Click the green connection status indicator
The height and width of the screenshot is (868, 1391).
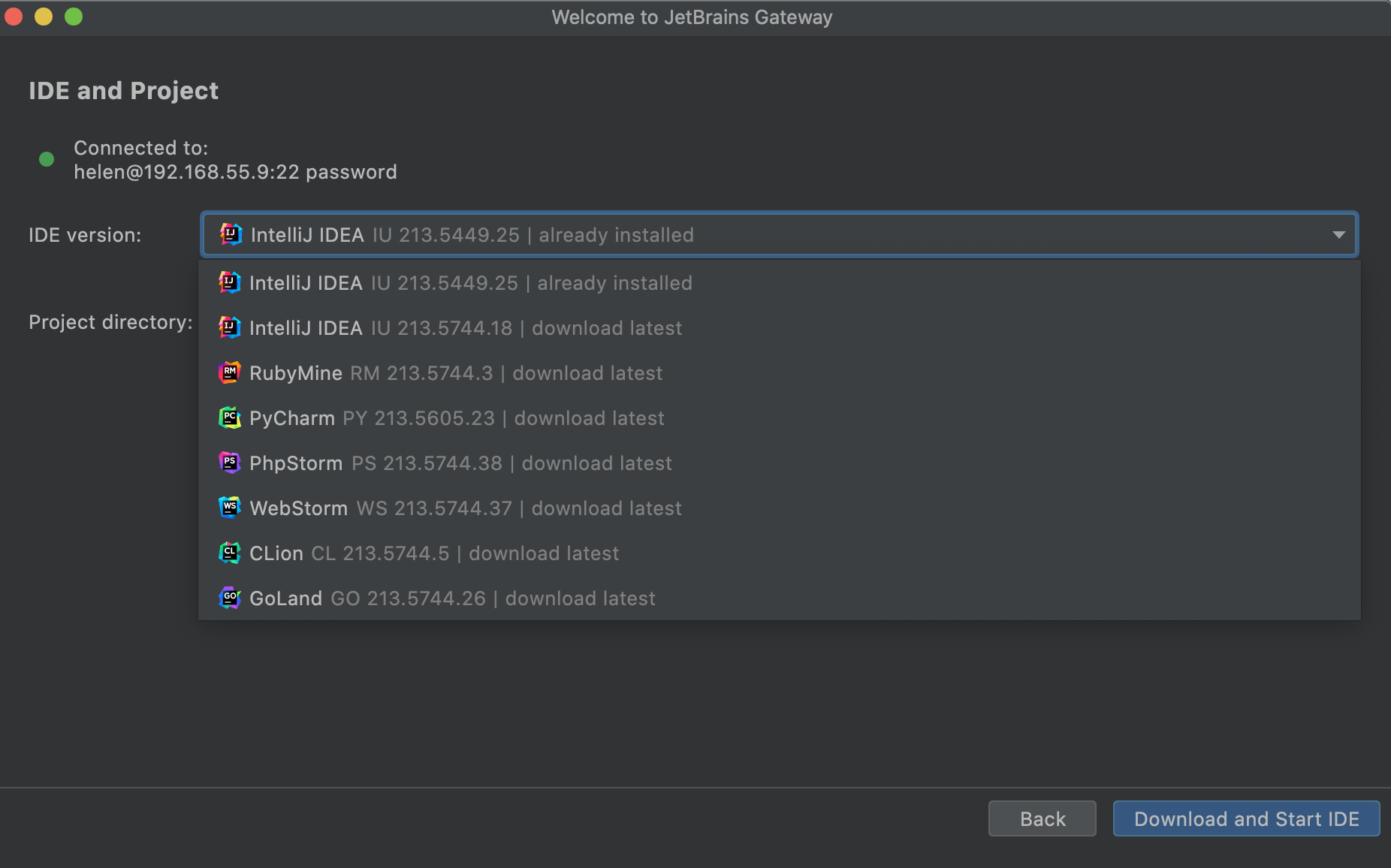point(47,159)
